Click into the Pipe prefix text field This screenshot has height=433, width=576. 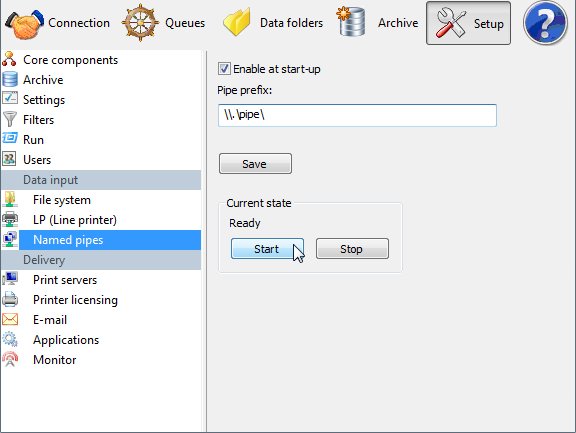point(357,115)
